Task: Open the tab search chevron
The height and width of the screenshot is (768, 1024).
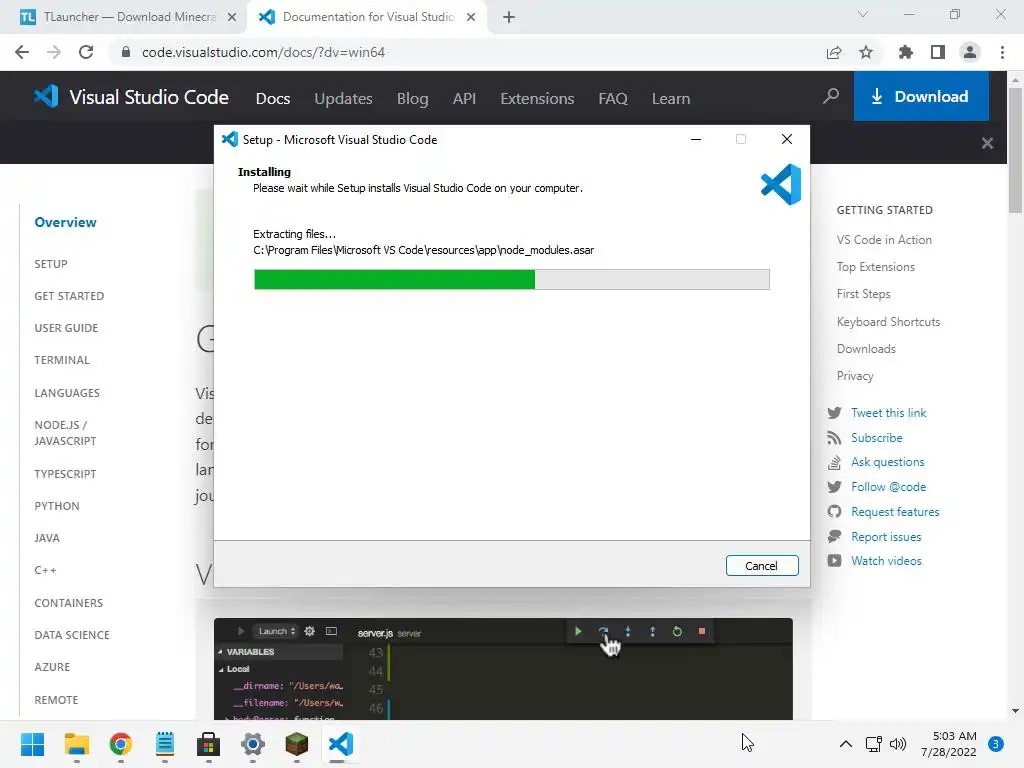Action: point(863,14)
